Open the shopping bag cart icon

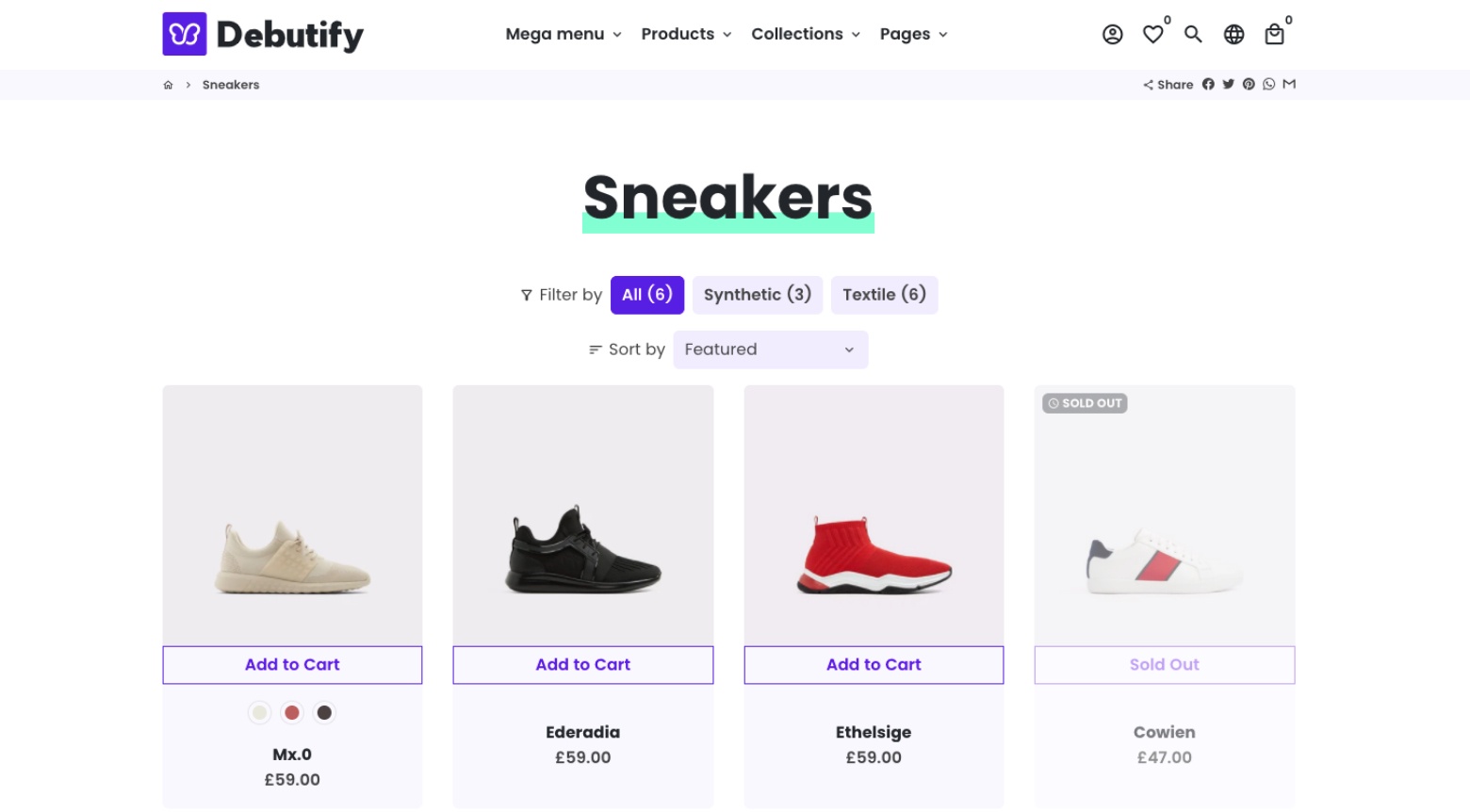(x=1274, y=35)
